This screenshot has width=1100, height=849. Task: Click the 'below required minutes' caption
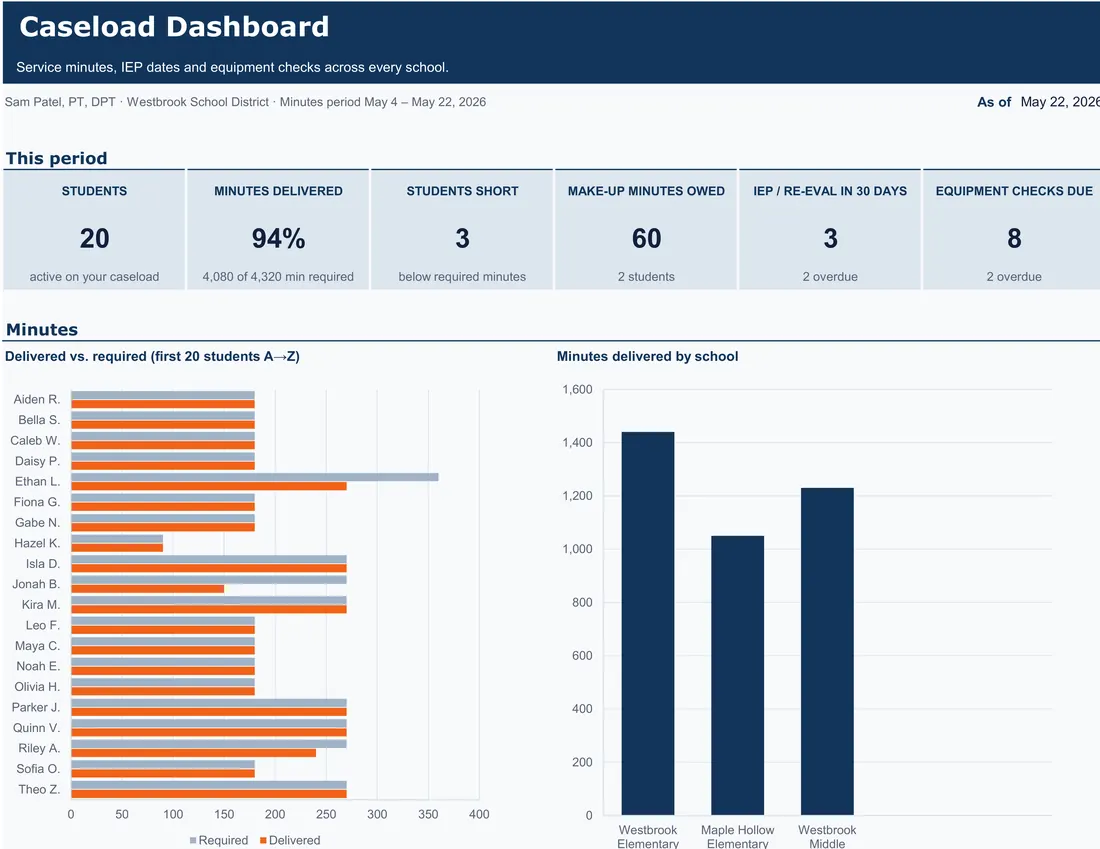pyautogui.click(x=462, y=276)
